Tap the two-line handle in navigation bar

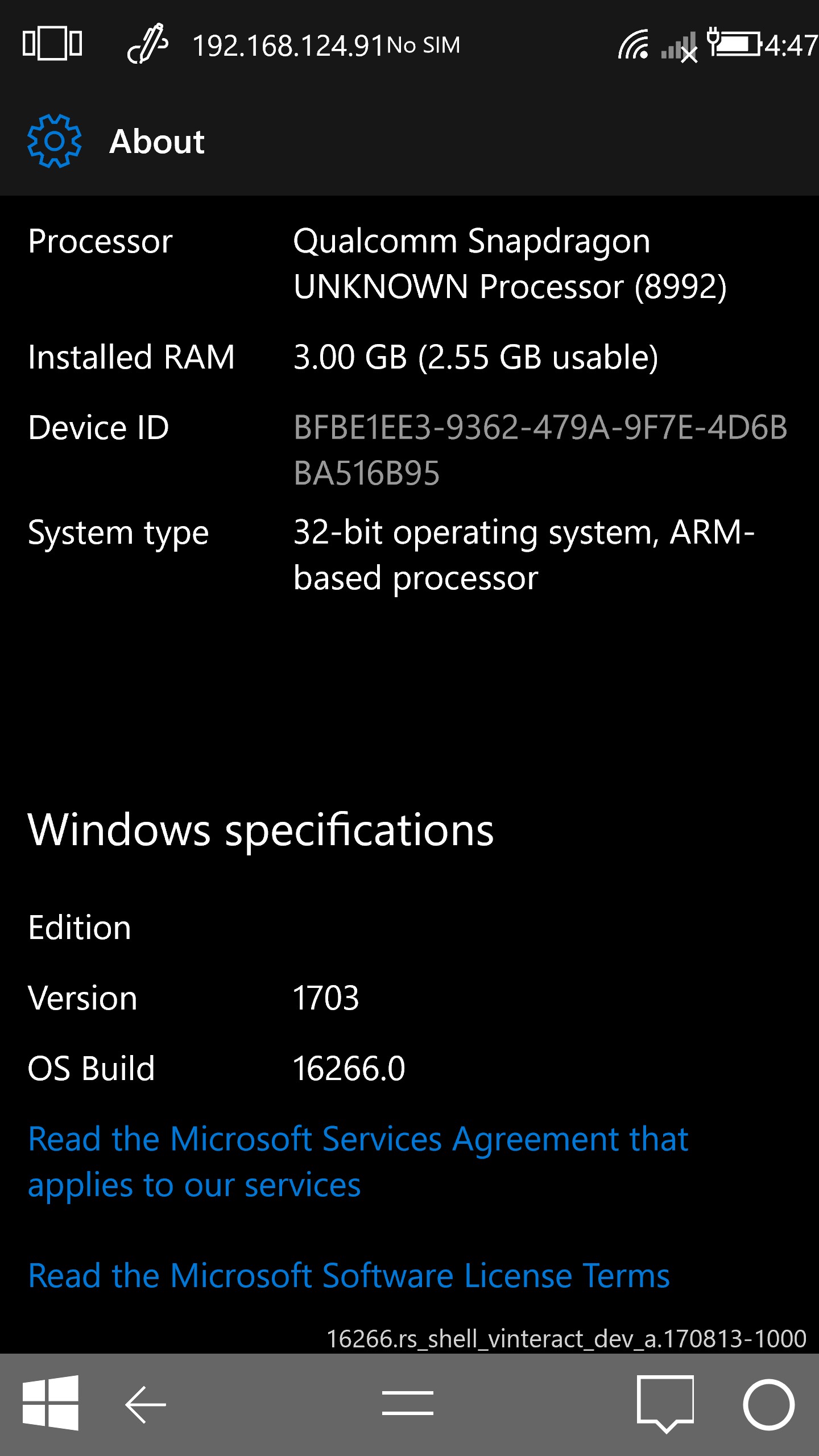[x=408, y=1403]
